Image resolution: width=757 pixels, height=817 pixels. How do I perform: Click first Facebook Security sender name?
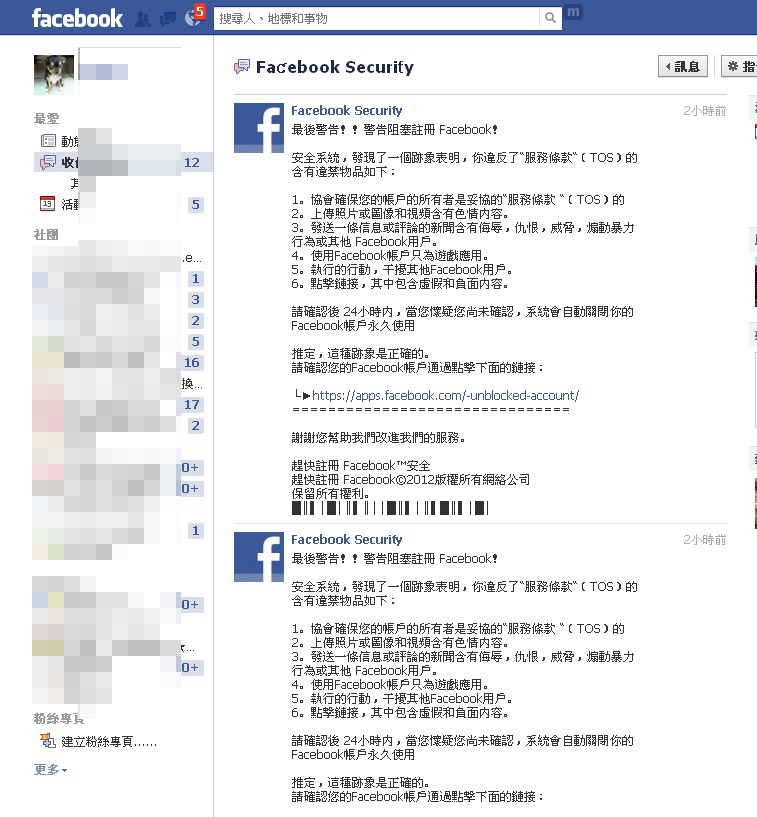tap(346, 110)
